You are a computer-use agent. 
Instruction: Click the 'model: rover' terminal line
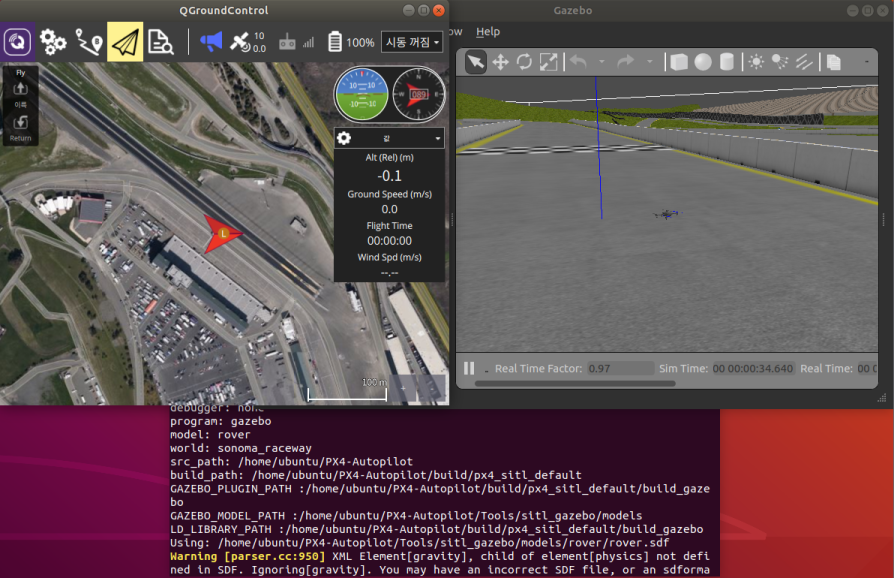[210, 434]
